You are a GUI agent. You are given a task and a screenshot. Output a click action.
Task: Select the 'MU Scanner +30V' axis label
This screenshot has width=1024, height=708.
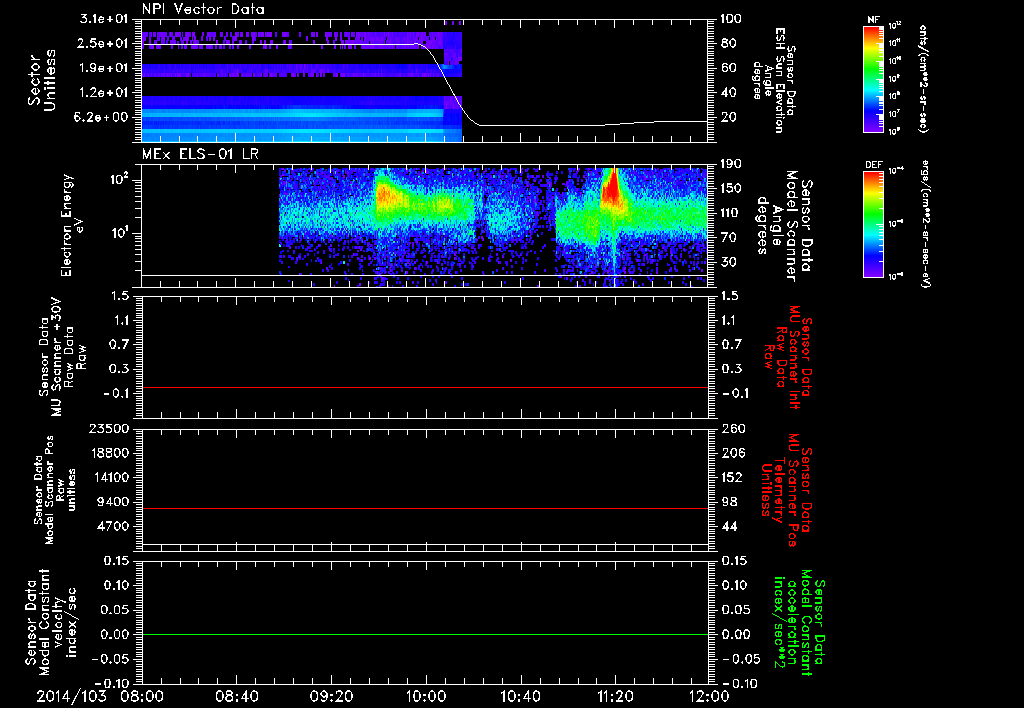62,357
